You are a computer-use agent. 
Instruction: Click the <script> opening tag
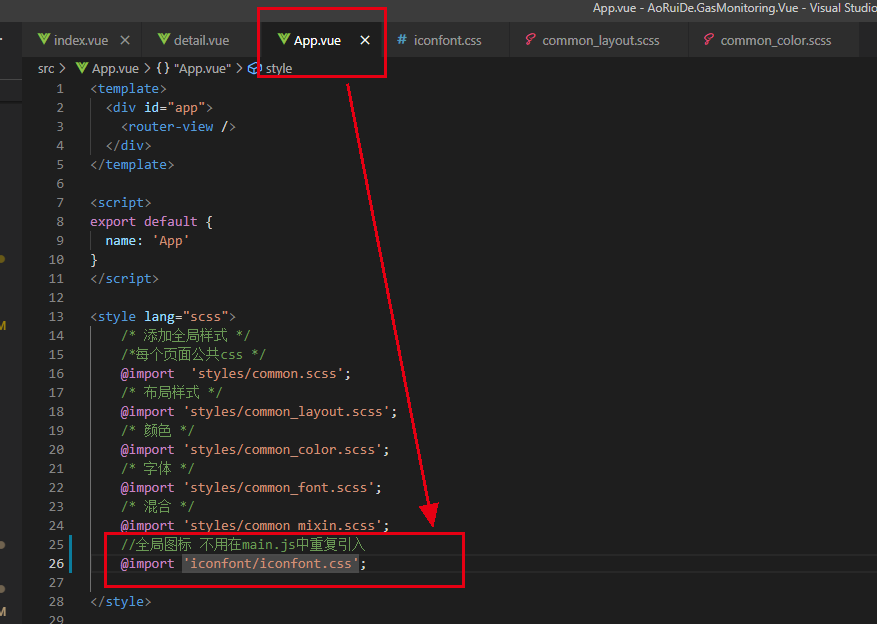121,203
